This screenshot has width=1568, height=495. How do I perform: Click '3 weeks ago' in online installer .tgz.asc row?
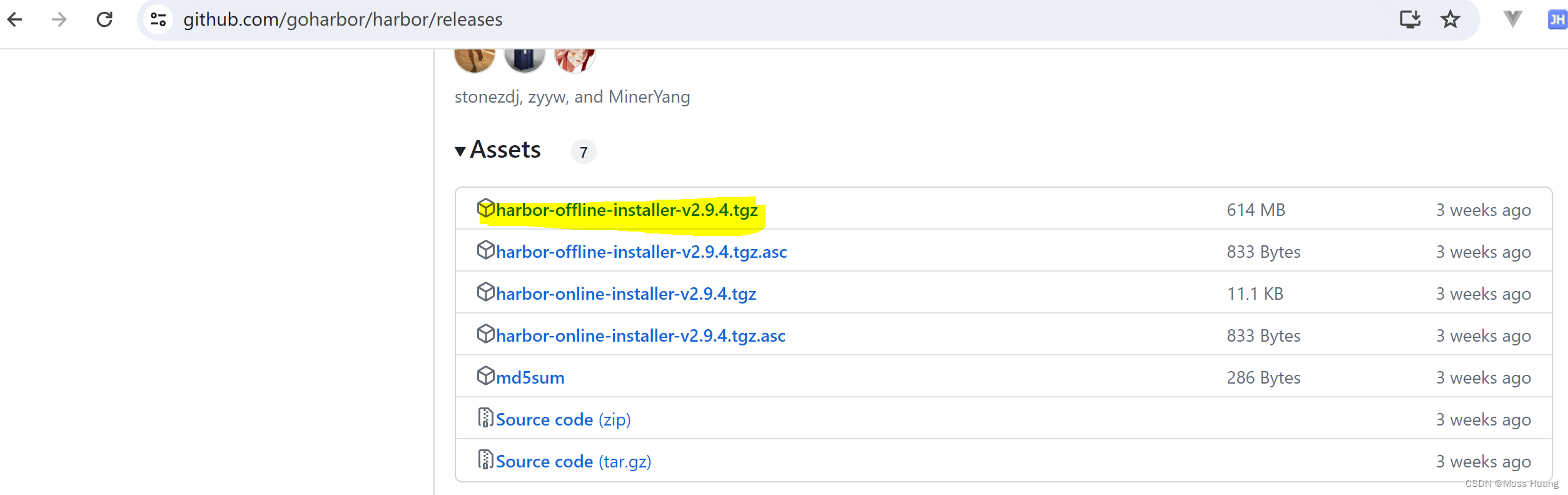(x=1484, y=336)
